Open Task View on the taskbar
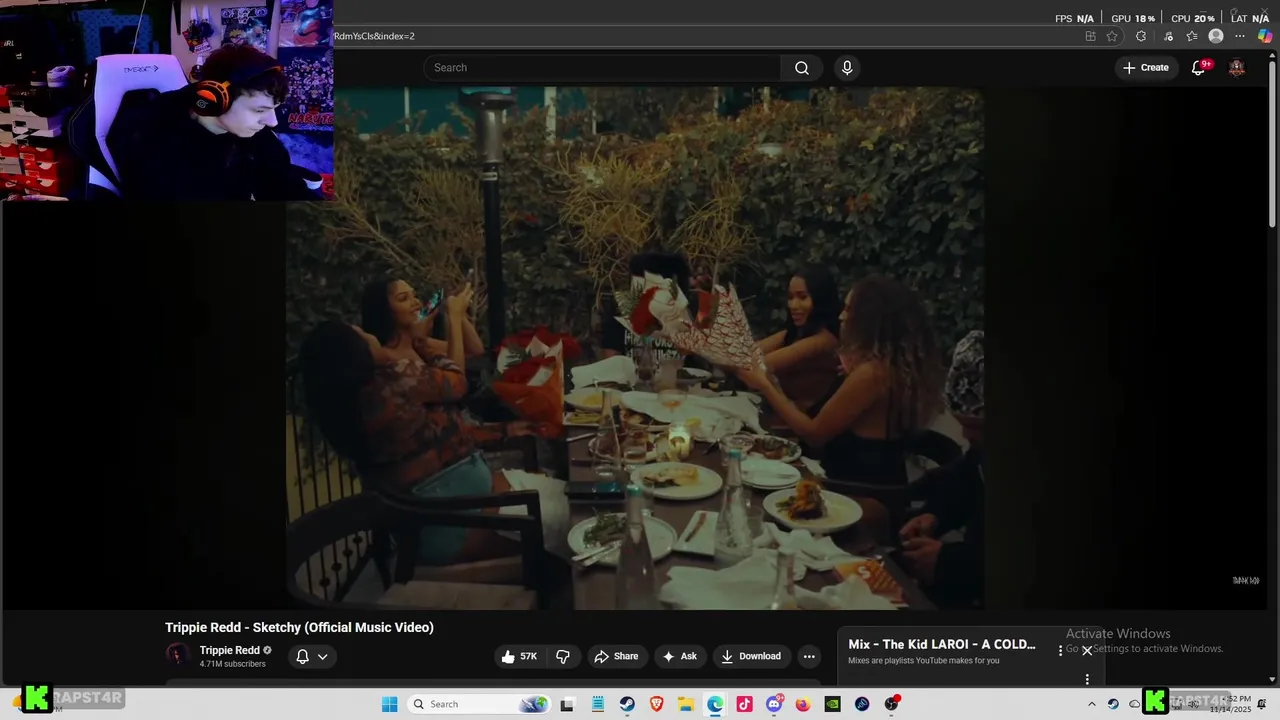The width and height of the screenshot is (1280, 720). coord(568,704)
